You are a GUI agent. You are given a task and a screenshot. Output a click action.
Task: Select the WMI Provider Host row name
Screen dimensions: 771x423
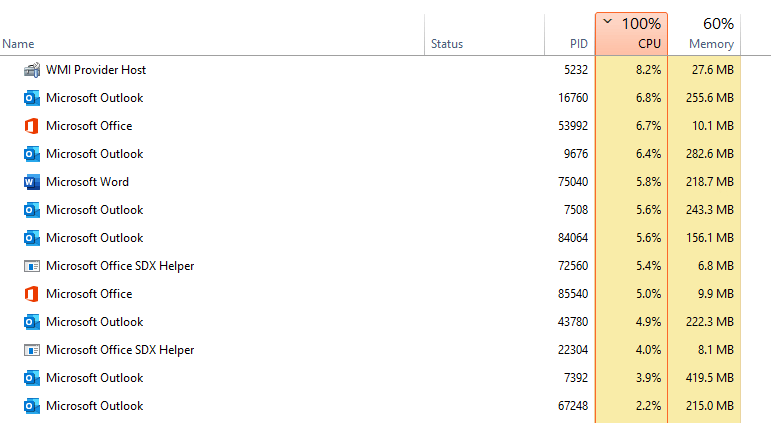pyautogui.click(x=96, y=70)
